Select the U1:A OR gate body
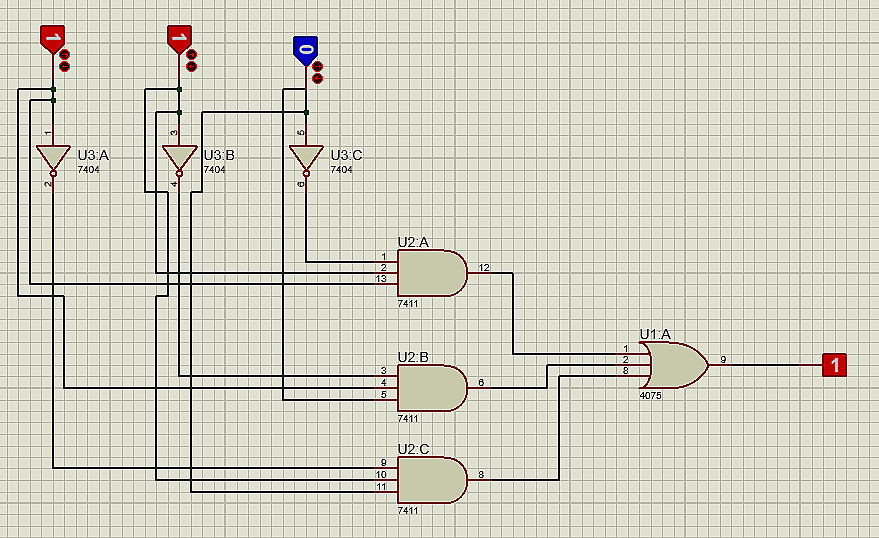 674,365
